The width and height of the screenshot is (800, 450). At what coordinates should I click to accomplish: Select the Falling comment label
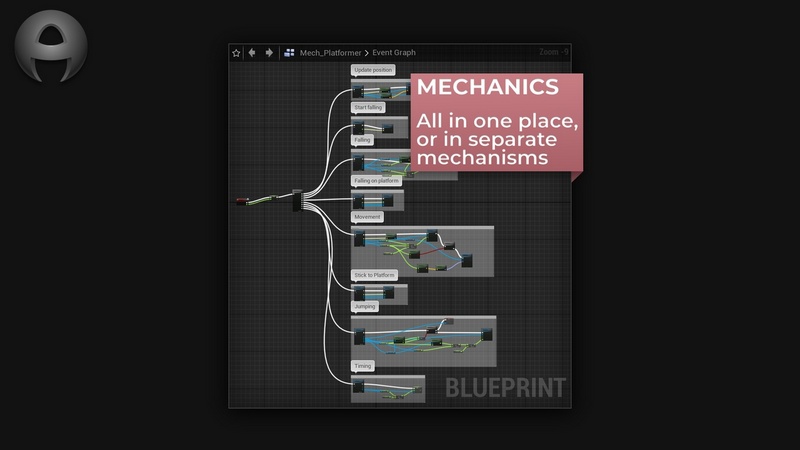pos(362,140)
